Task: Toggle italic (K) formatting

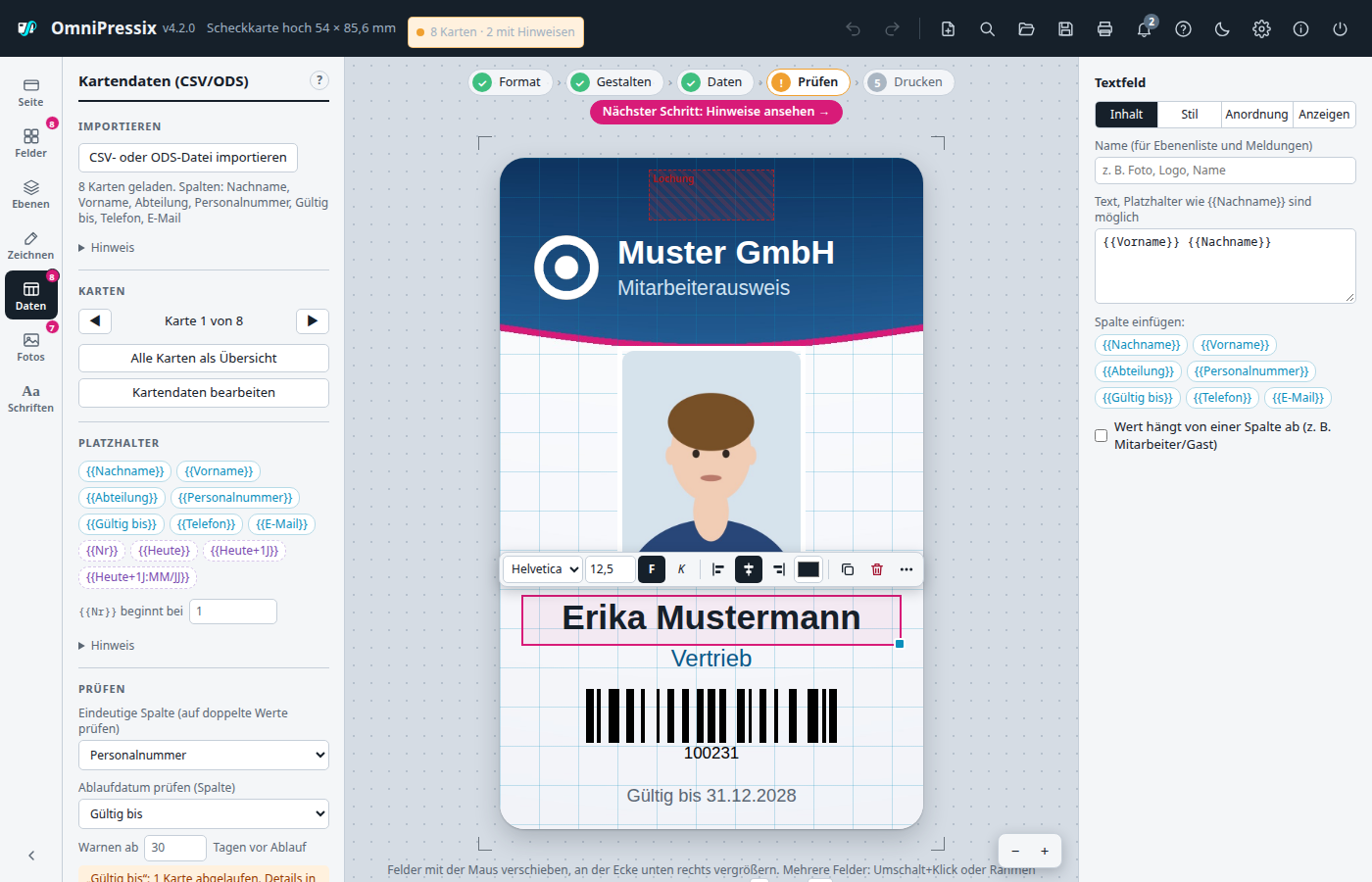Action: point(681,569)
